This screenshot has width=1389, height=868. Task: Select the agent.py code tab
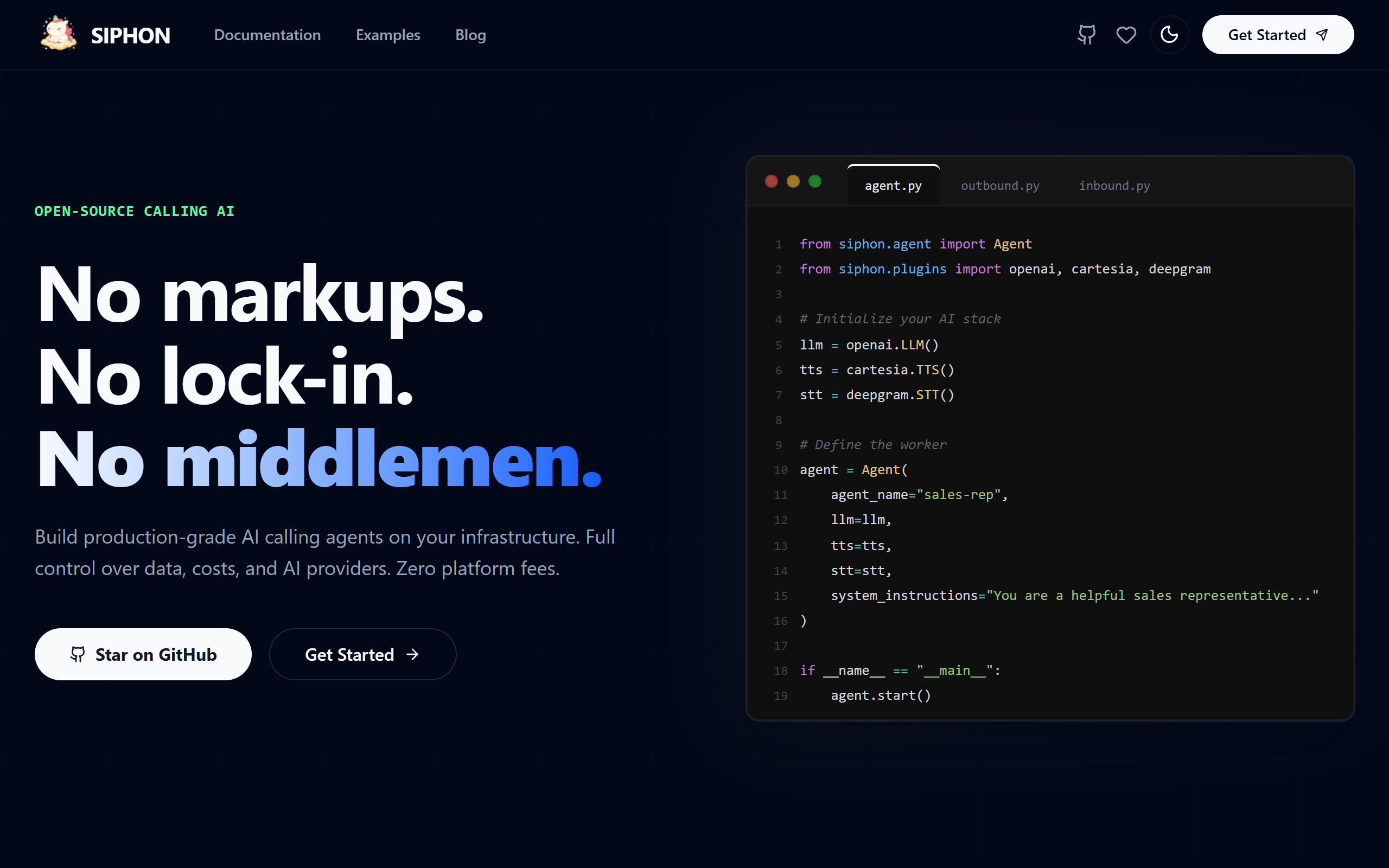[893, 186]
